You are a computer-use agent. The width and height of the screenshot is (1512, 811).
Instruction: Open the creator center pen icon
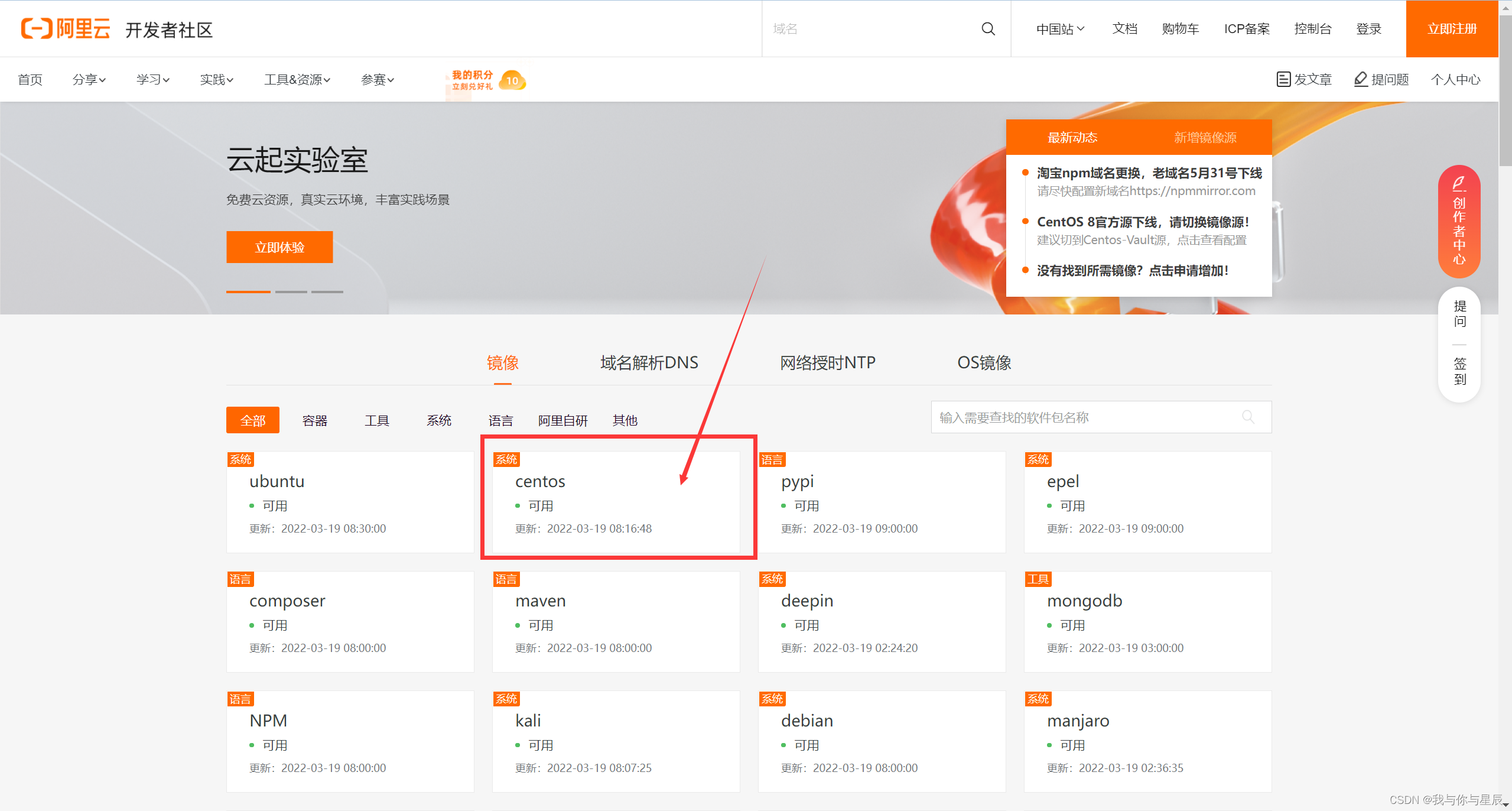[1459, 184]
